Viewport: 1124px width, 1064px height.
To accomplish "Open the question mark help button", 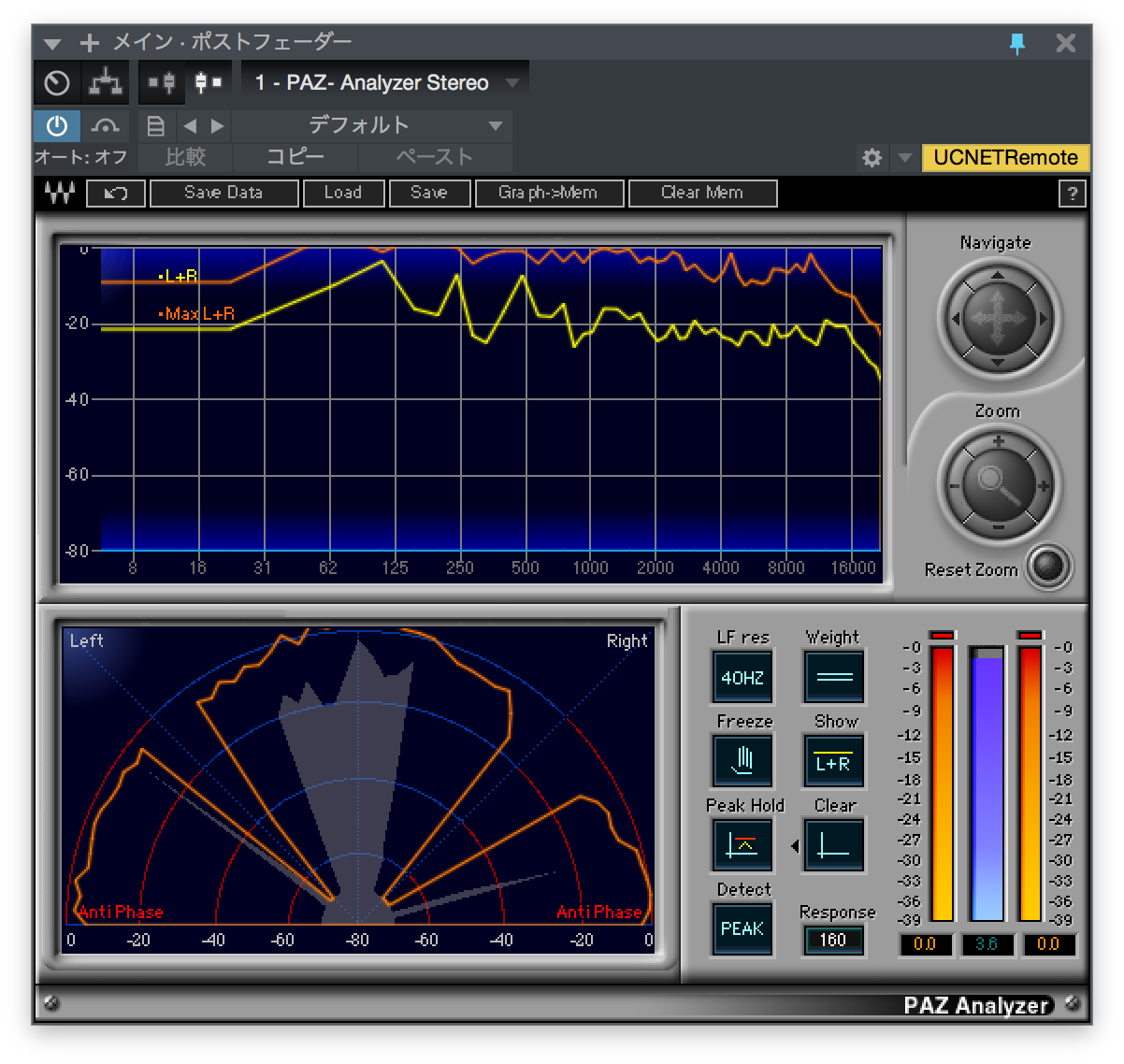I will (x=1072, y=194).
